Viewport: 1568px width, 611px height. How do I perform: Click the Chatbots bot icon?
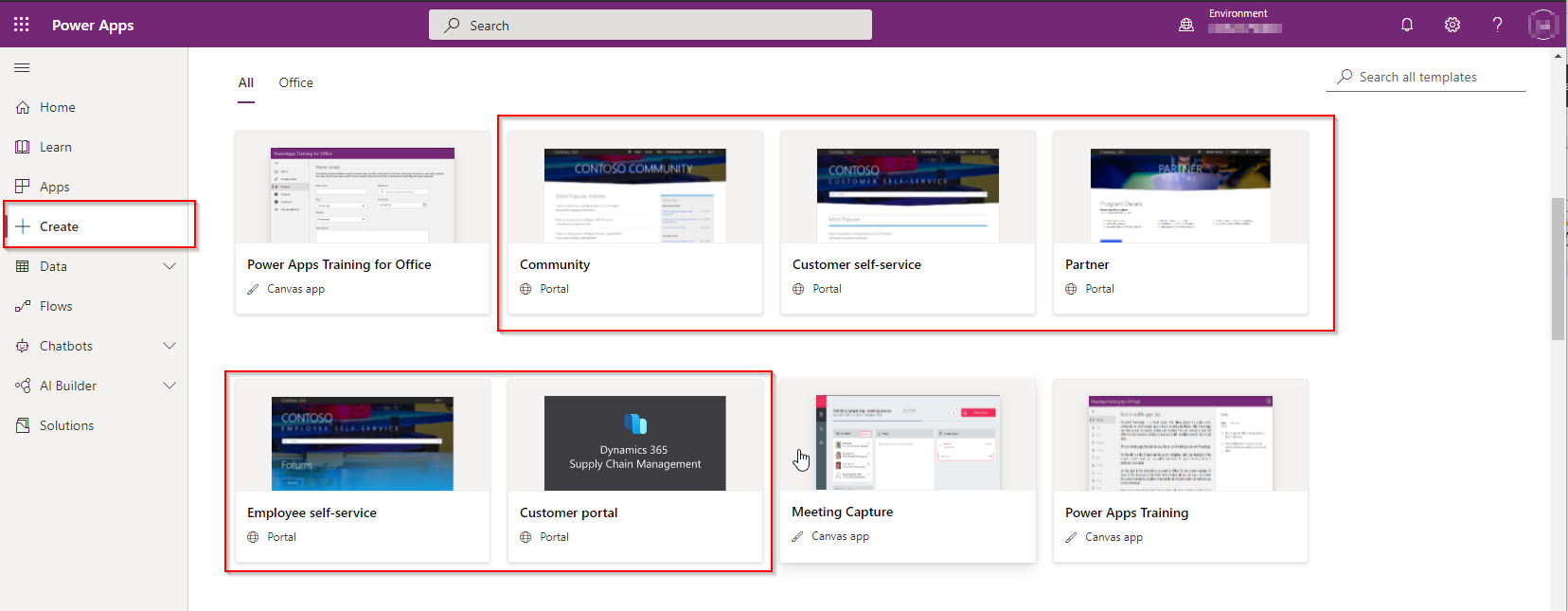23,346
